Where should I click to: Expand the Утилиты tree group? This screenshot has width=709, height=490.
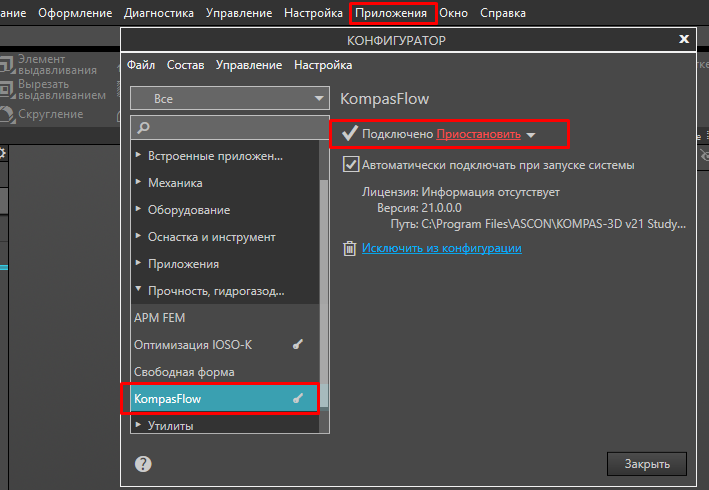click(138, 425)
